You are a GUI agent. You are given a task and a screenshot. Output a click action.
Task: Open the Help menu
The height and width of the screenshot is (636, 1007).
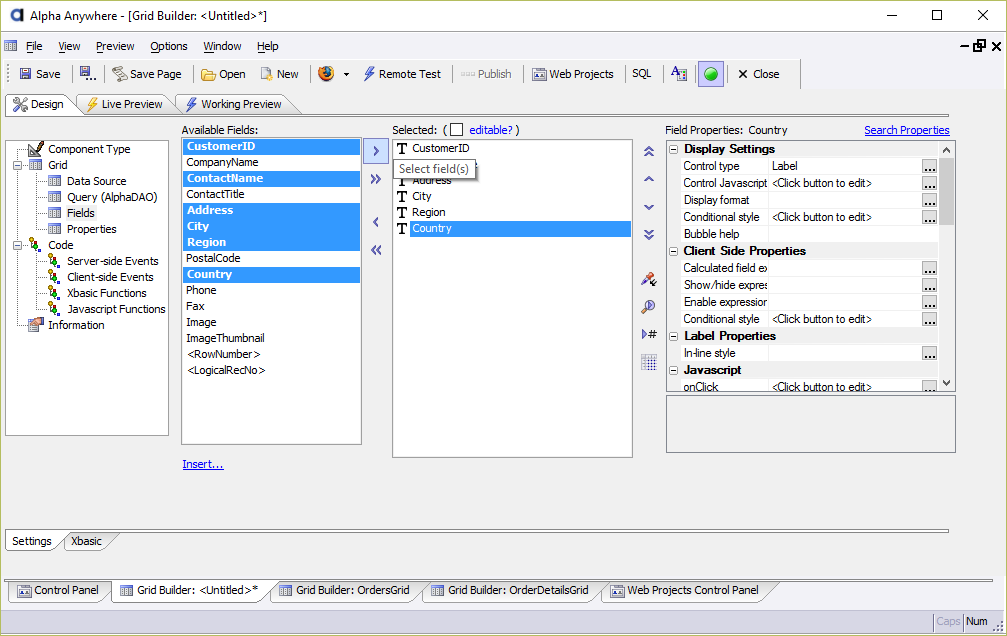[268, 46]
